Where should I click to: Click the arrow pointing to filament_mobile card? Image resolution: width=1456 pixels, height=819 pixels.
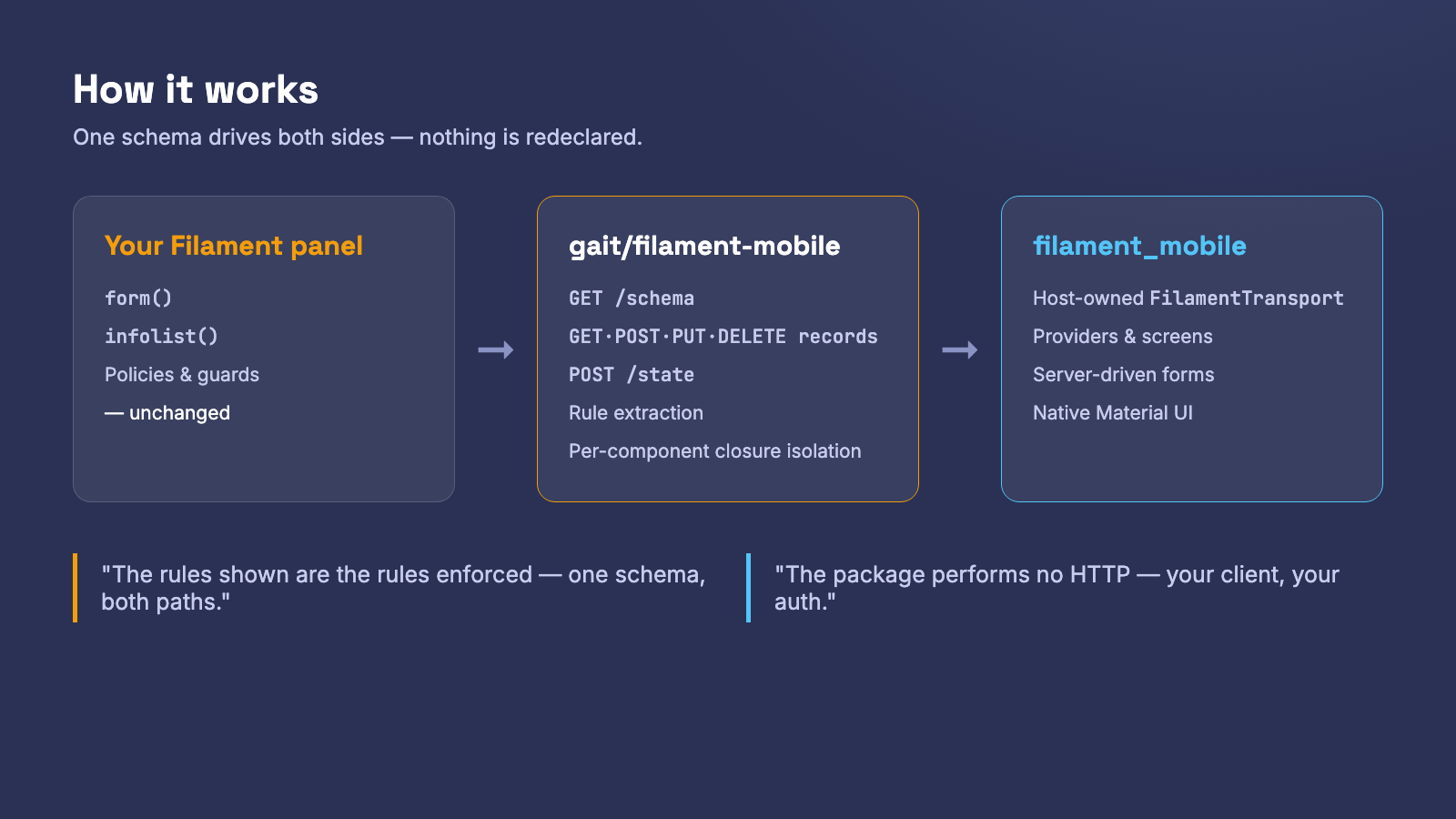point(960,349)
